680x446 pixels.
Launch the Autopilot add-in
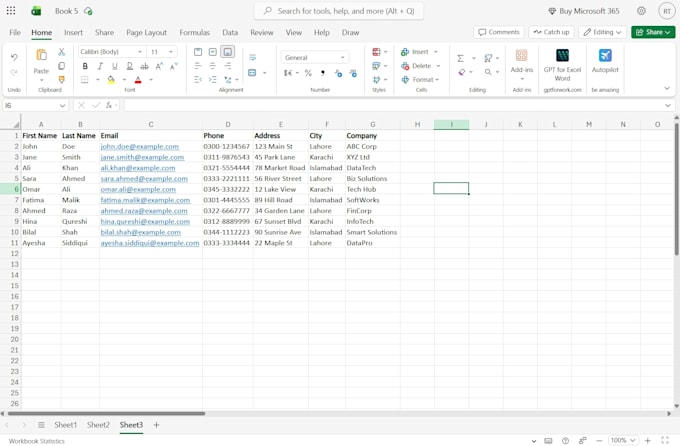pos(605,61)
